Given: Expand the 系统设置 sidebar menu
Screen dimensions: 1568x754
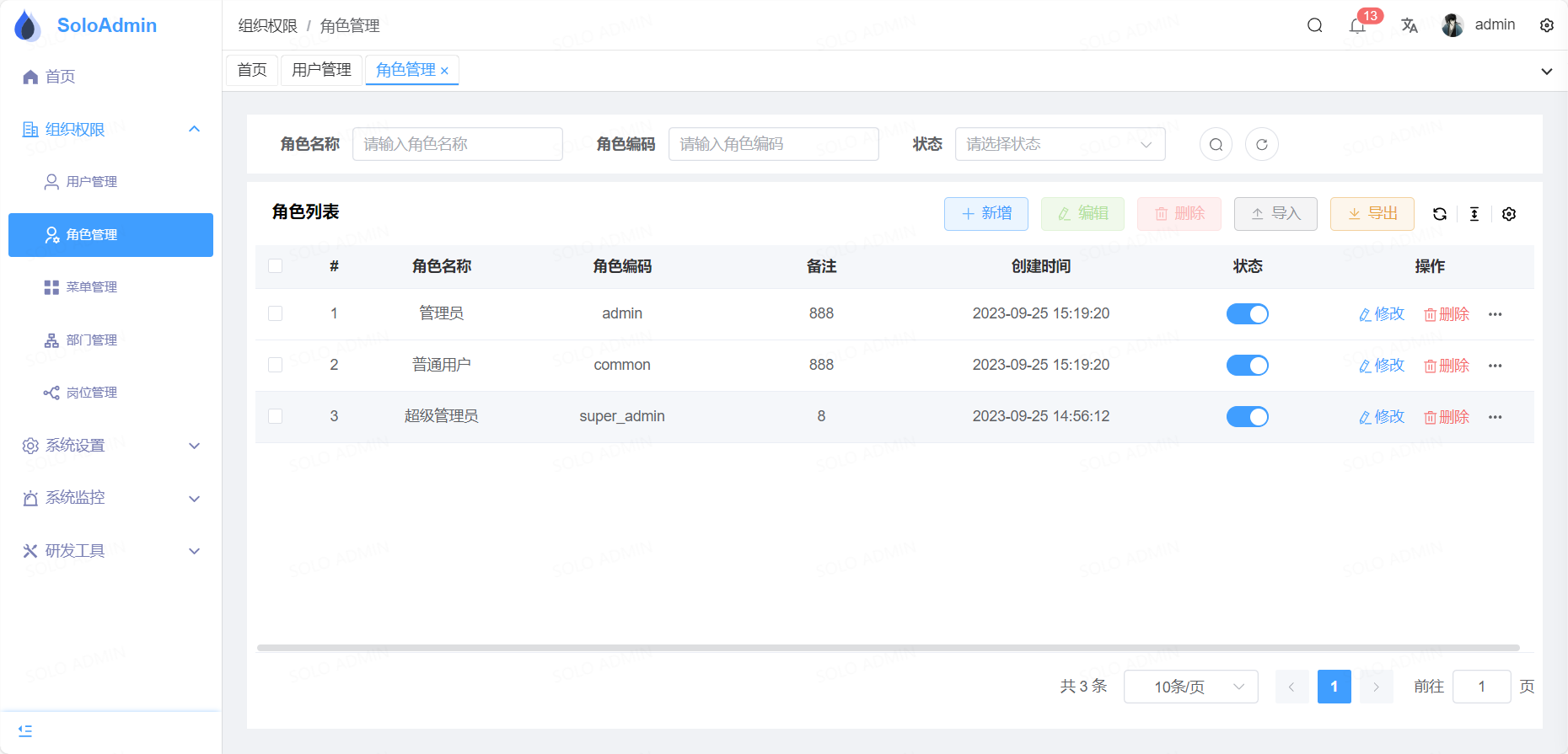Looking at the screenshot, I should pyautogui.click(x=110, y=446).
